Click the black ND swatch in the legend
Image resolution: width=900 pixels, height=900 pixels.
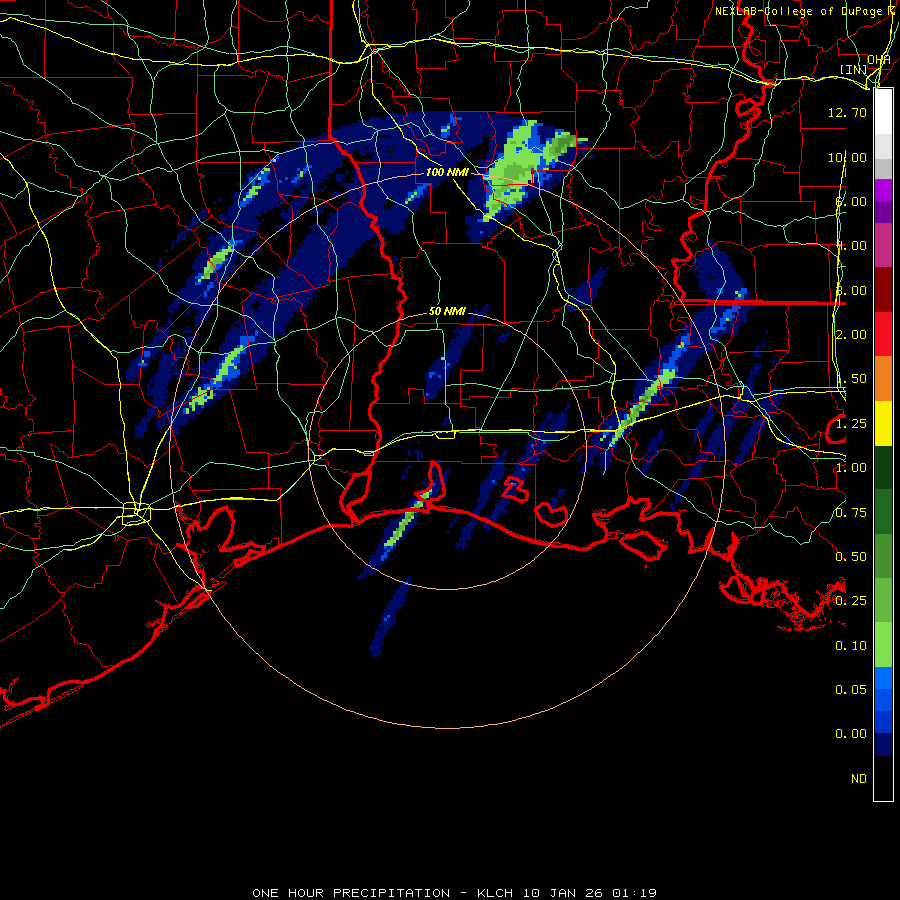883,778
